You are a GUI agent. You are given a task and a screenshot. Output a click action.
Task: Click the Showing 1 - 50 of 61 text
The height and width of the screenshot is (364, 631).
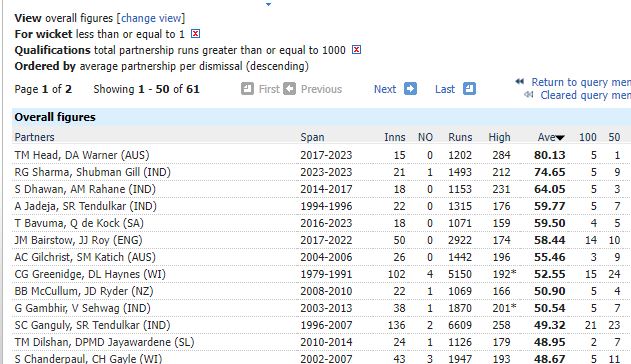(x=146, y=89)
